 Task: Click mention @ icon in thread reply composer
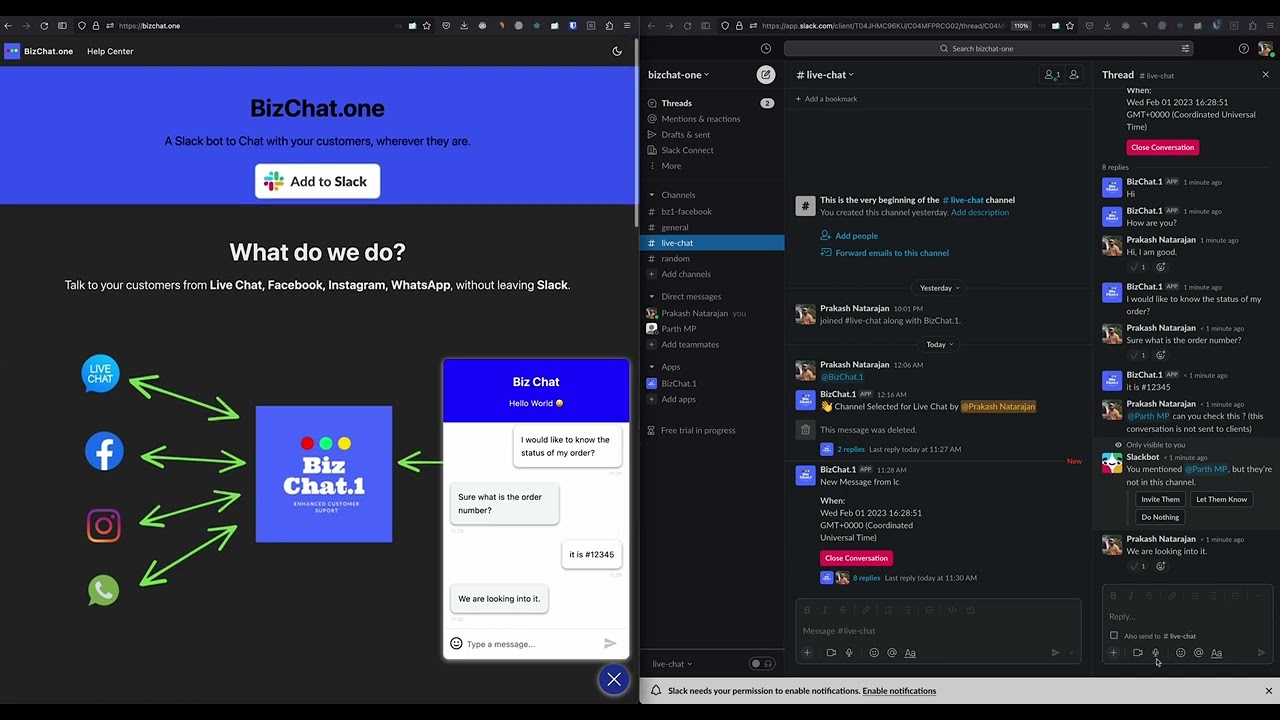click(1198, 653)
